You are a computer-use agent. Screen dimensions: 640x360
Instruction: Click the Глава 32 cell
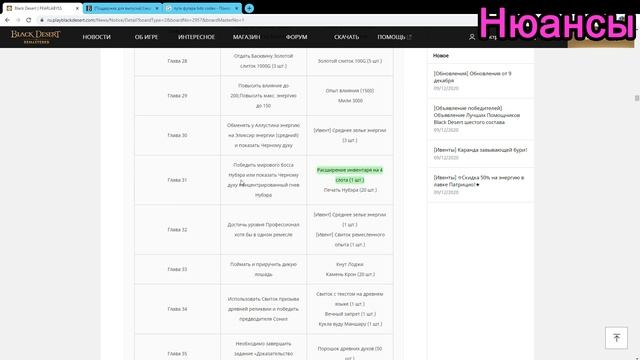pyautogui.click(x=177, y=229)
